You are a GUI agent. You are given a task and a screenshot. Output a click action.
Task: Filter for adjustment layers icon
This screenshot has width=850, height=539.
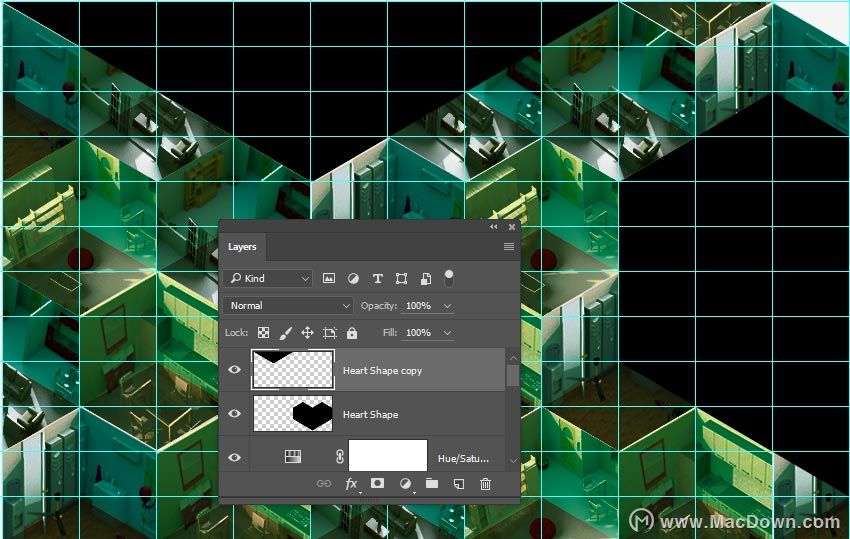(x=353, y=278)
